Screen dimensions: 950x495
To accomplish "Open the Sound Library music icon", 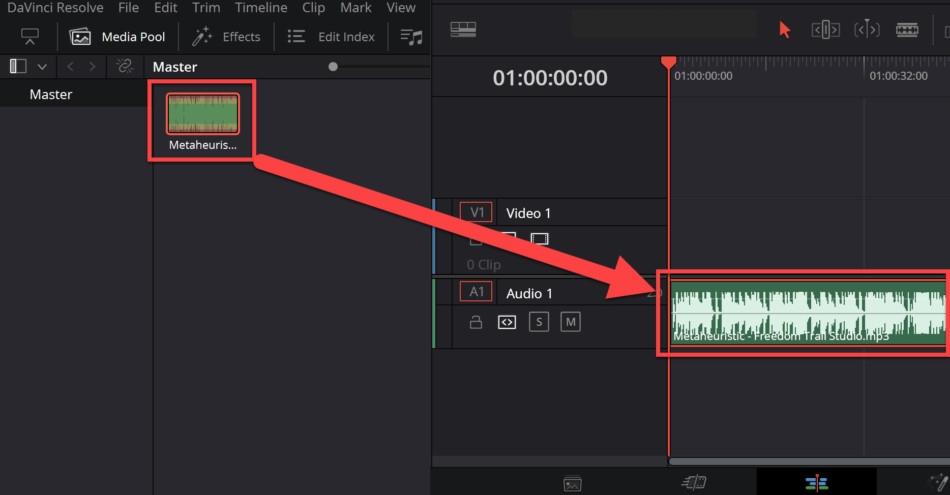I will 411,37.
